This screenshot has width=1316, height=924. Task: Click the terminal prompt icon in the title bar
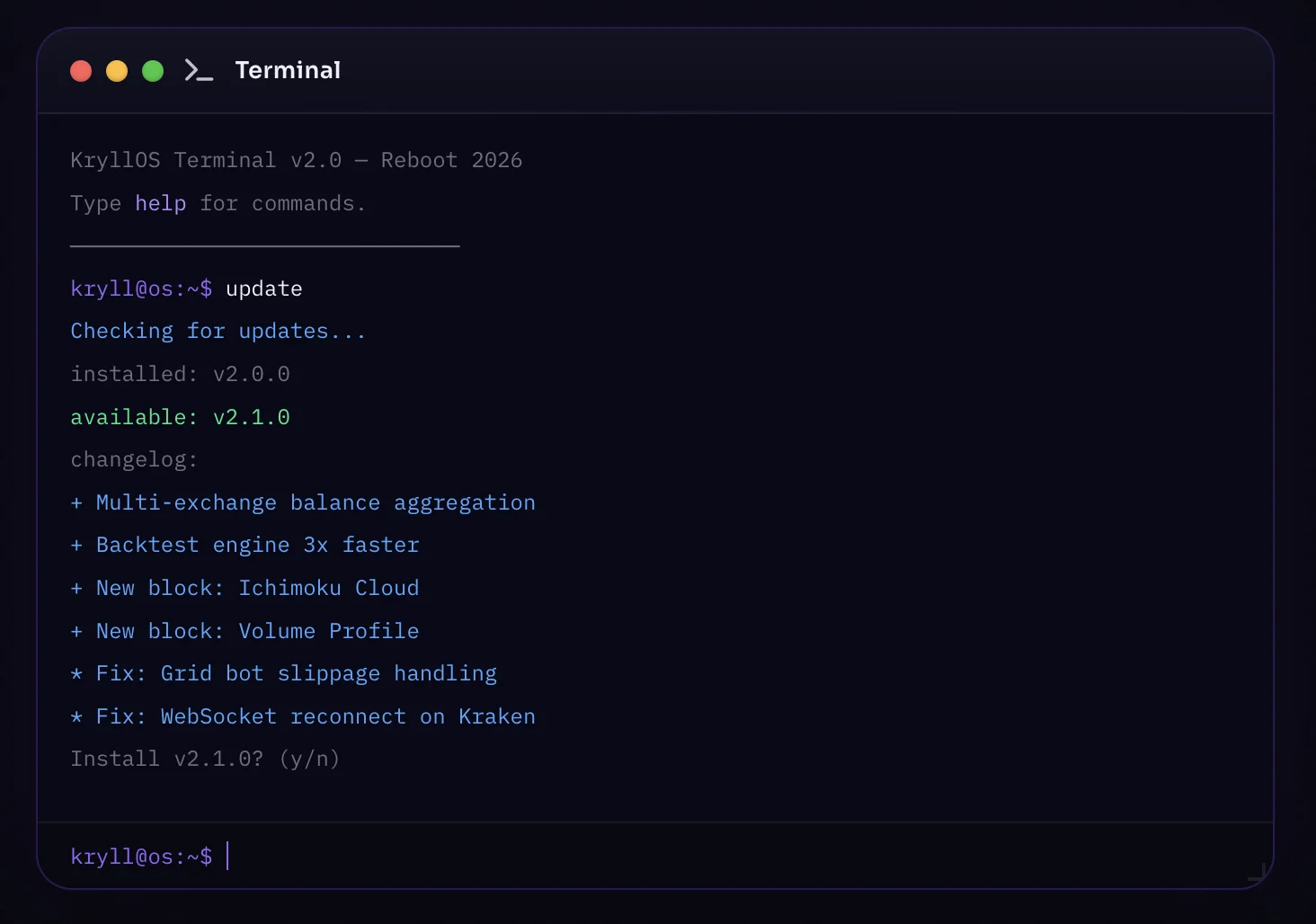[198, 70]
